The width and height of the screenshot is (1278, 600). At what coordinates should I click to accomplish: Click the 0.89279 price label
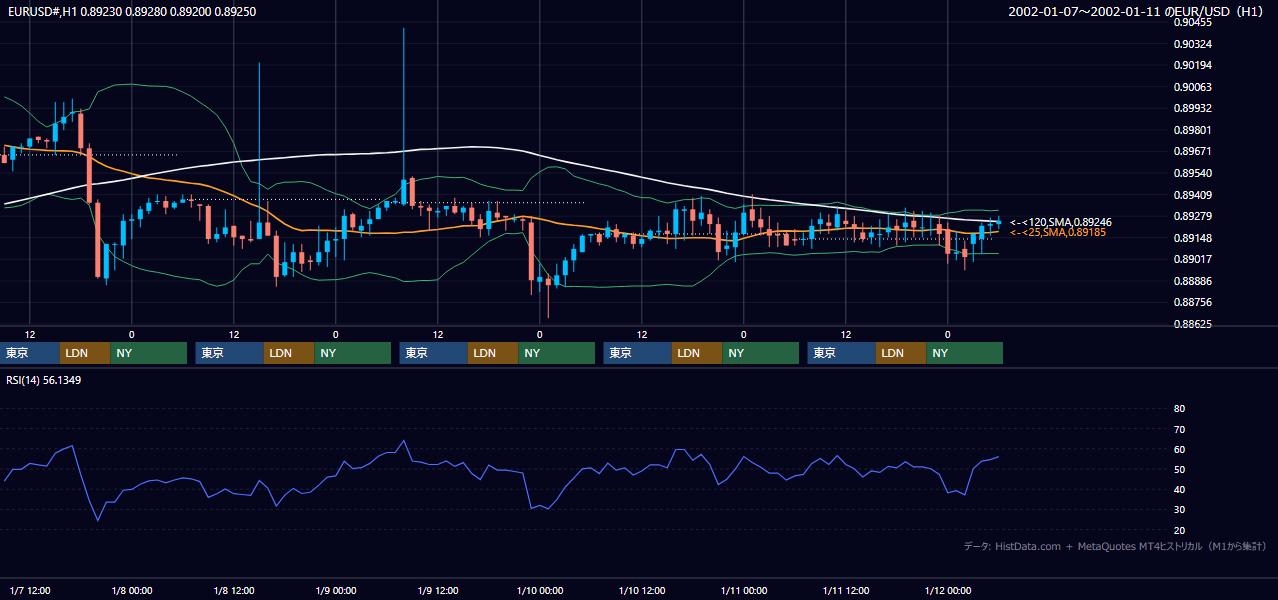pos(1194,216)
